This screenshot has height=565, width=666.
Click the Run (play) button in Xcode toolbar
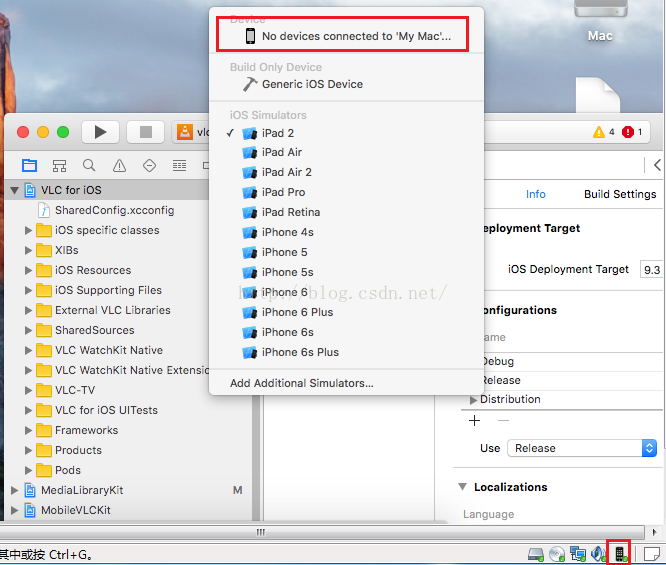coord(100,132)
